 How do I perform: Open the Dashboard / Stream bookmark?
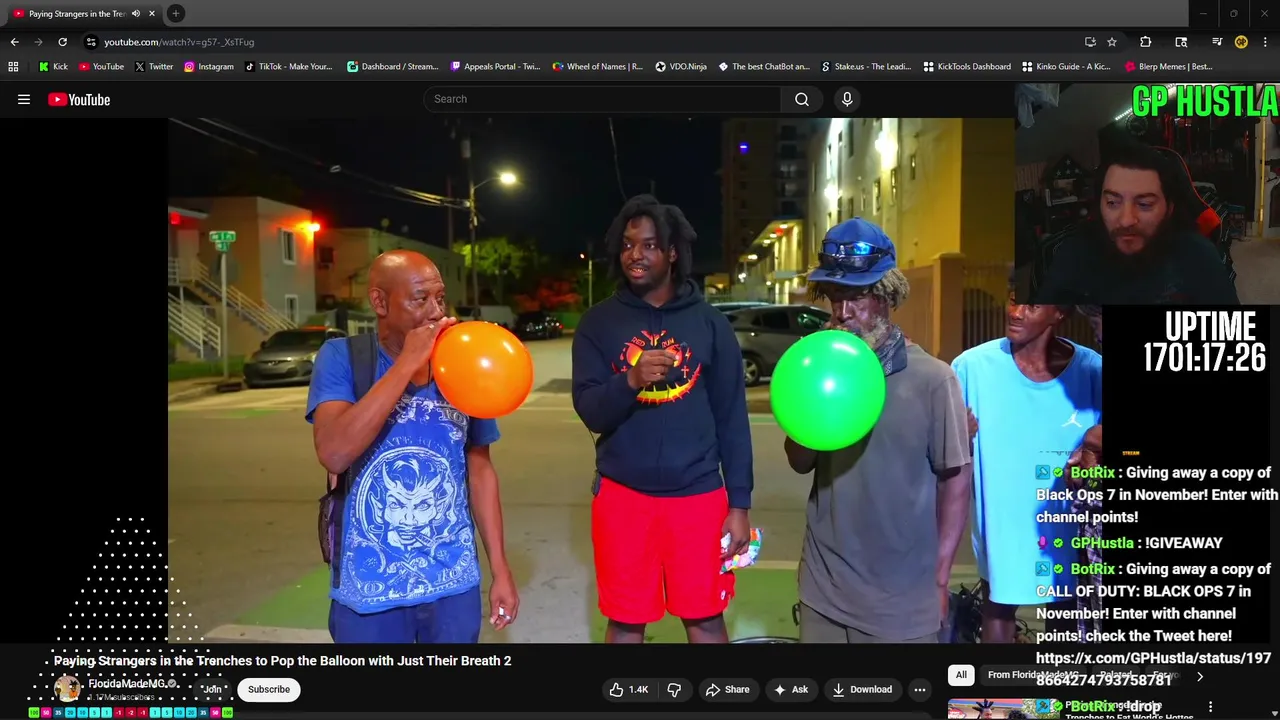click(392, 67)
